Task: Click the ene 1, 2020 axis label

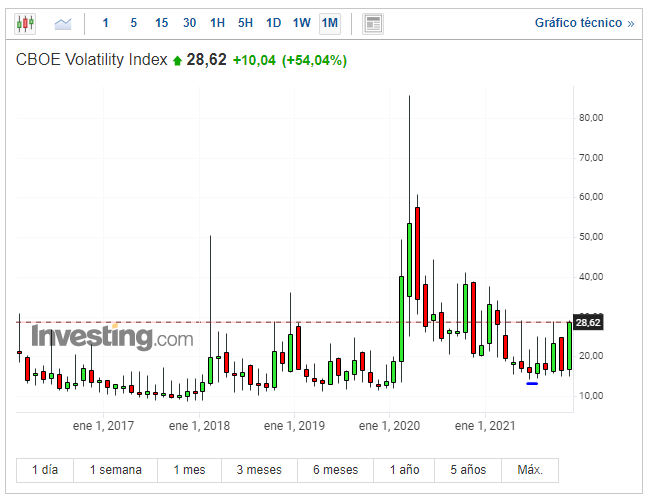Action: pyautogui.click(x=389, y=426)
